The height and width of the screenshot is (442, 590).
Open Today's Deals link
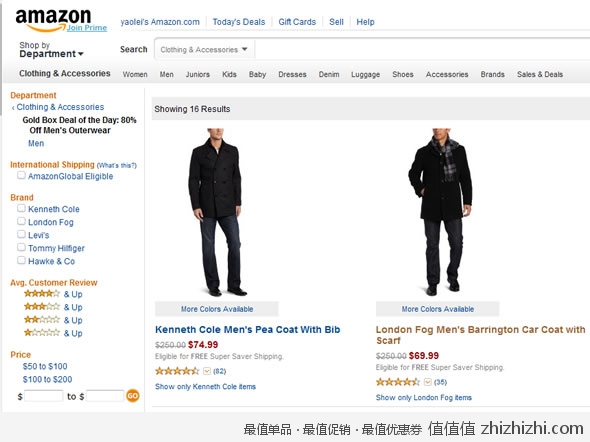[x=239, y=22]
